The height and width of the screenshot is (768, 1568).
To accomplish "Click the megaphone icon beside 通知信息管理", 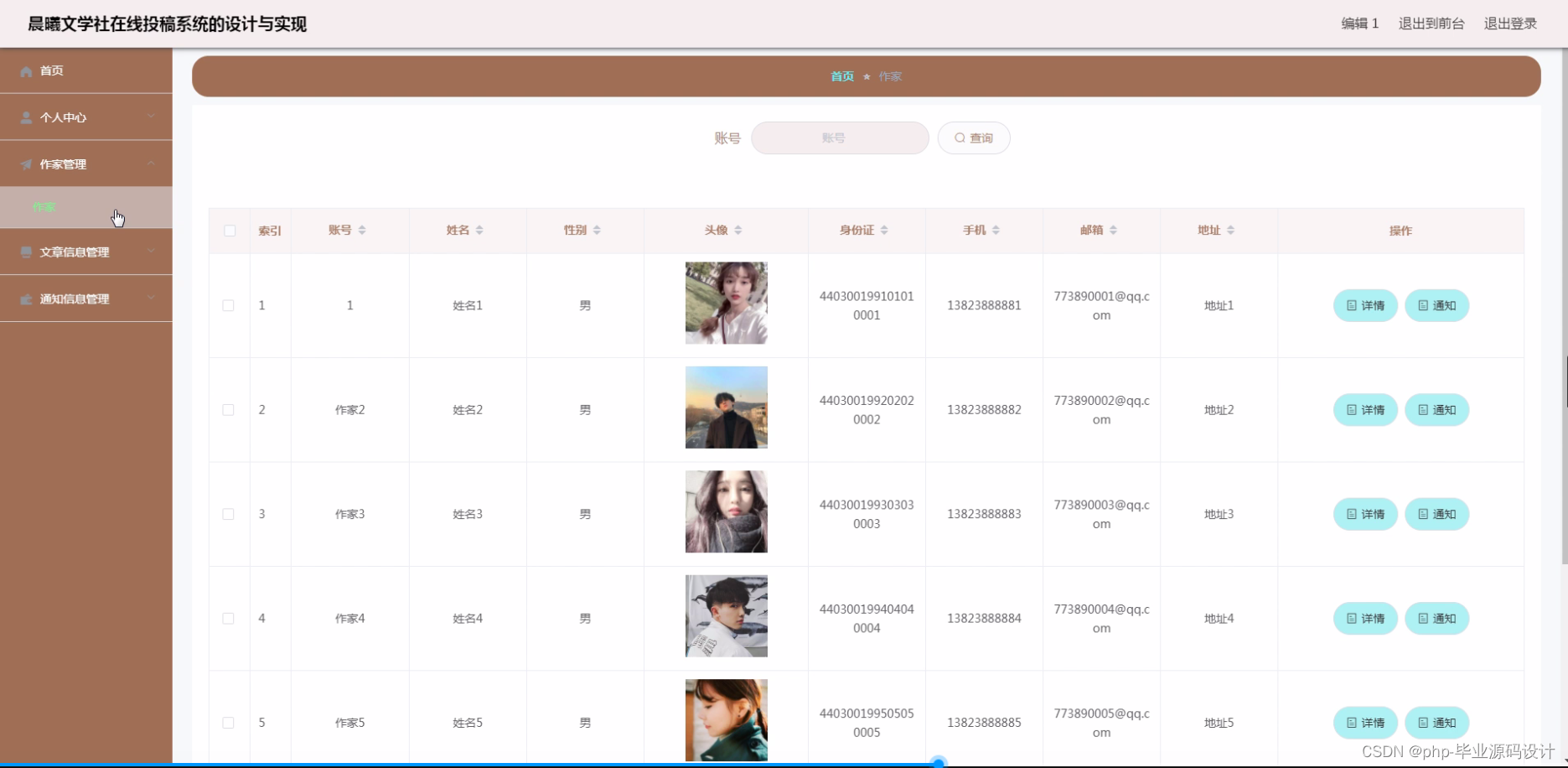I will click(25, 298).
